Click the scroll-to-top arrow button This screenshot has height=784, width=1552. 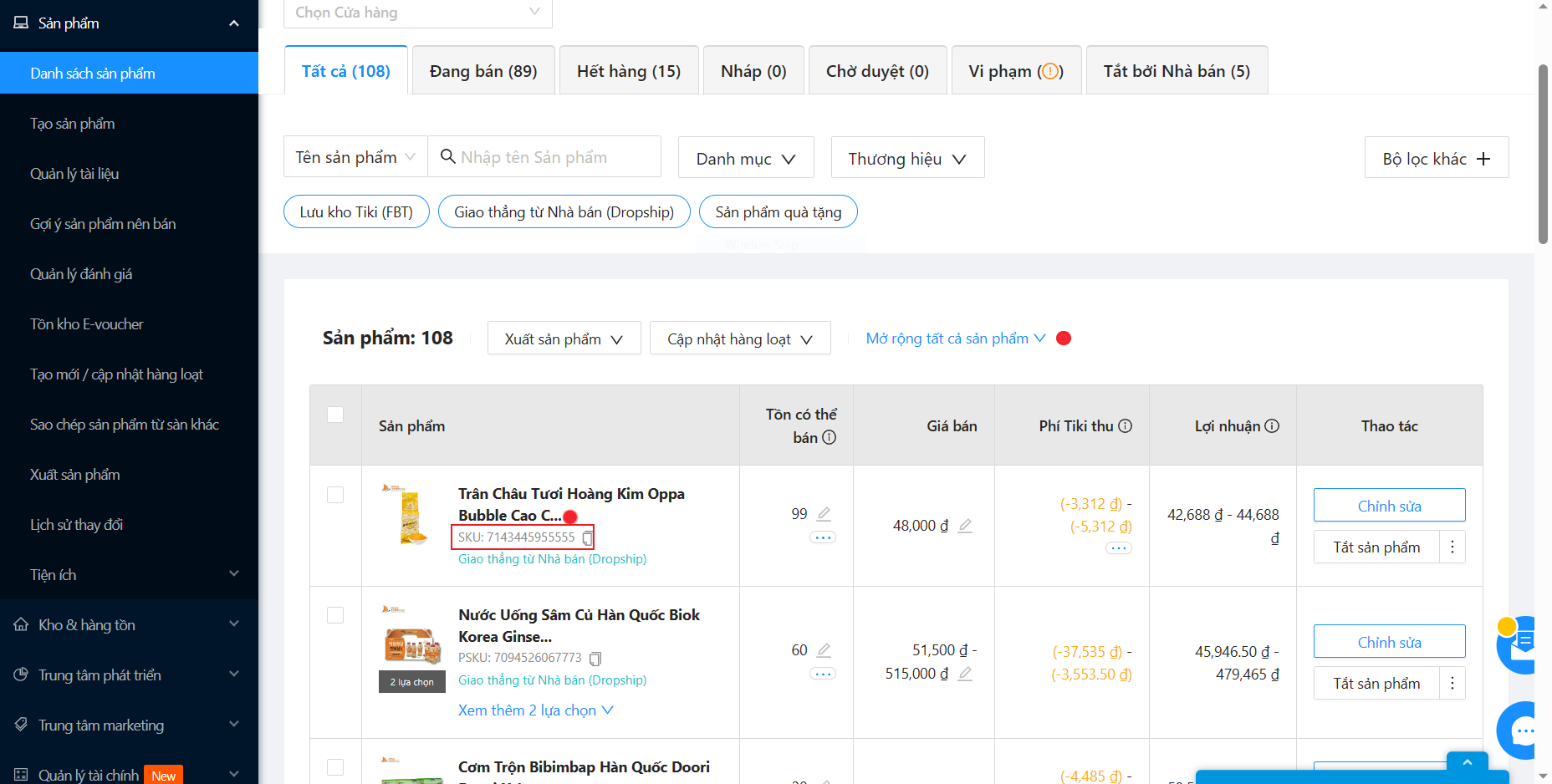[1467, 761]
